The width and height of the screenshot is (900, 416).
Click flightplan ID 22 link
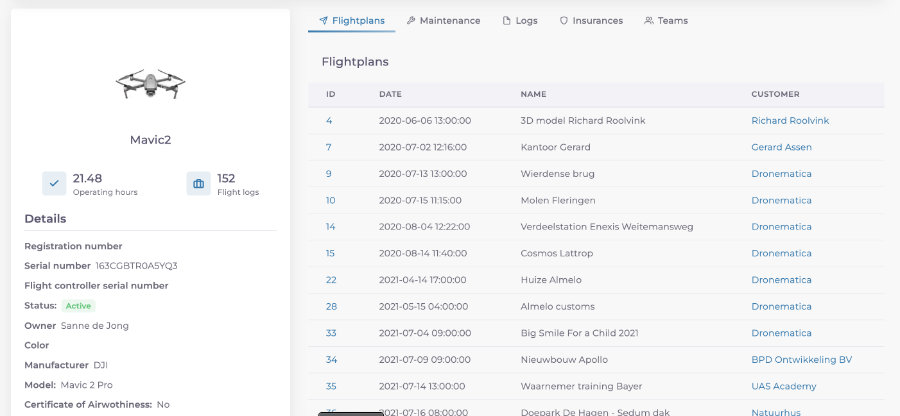click(331, 280)
